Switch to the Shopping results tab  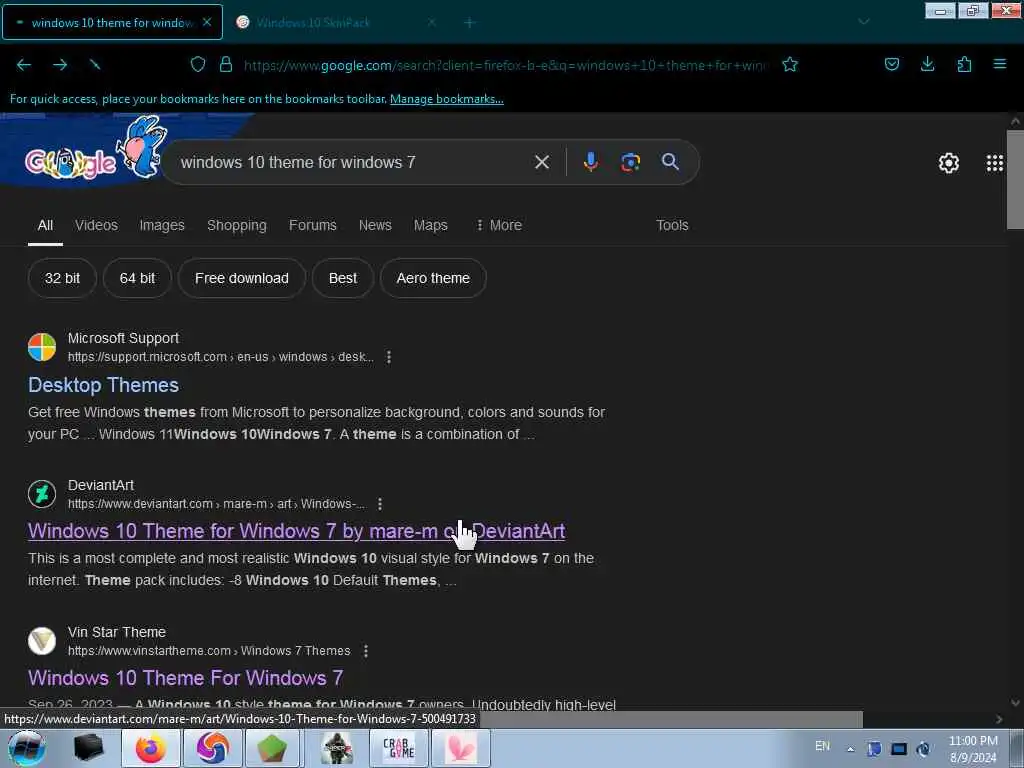pyautogui.click(x=236, y=225)
